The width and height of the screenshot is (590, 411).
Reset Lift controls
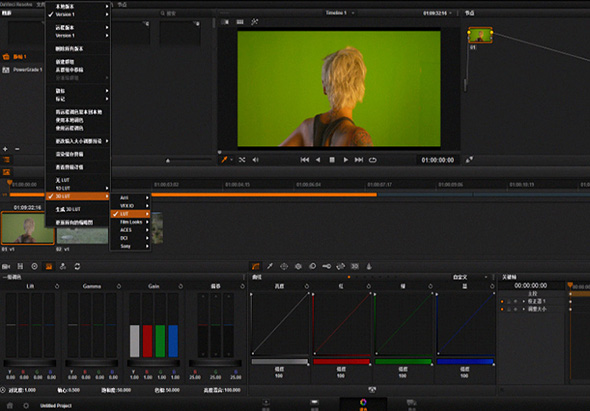point(57,286)
